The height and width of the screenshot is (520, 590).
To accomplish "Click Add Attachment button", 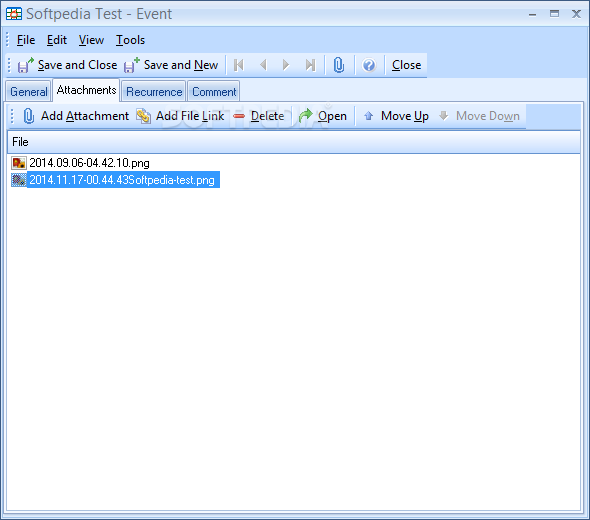I will [x=76, y=116].
